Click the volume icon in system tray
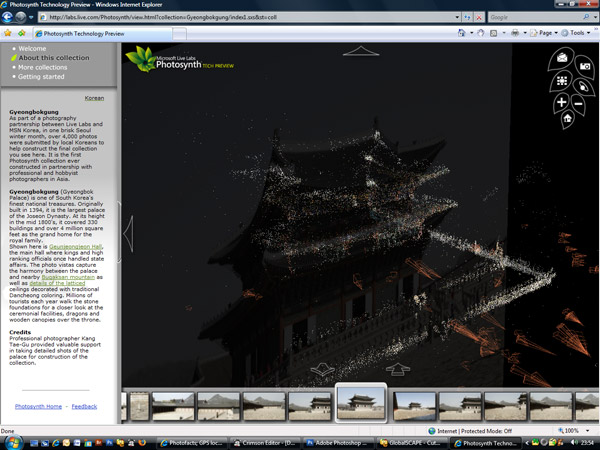The image size is (600, 450). (574, 443)
